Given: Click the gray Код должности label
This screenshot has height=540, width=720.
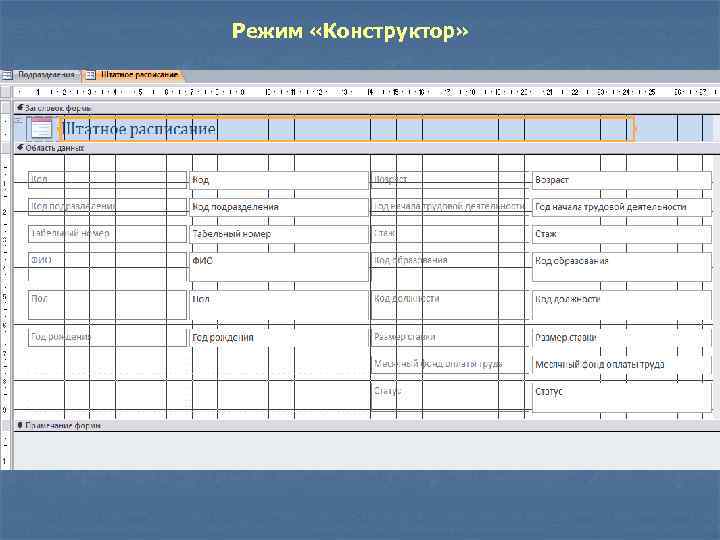Looking at the screenshot, I should [450, 305].
